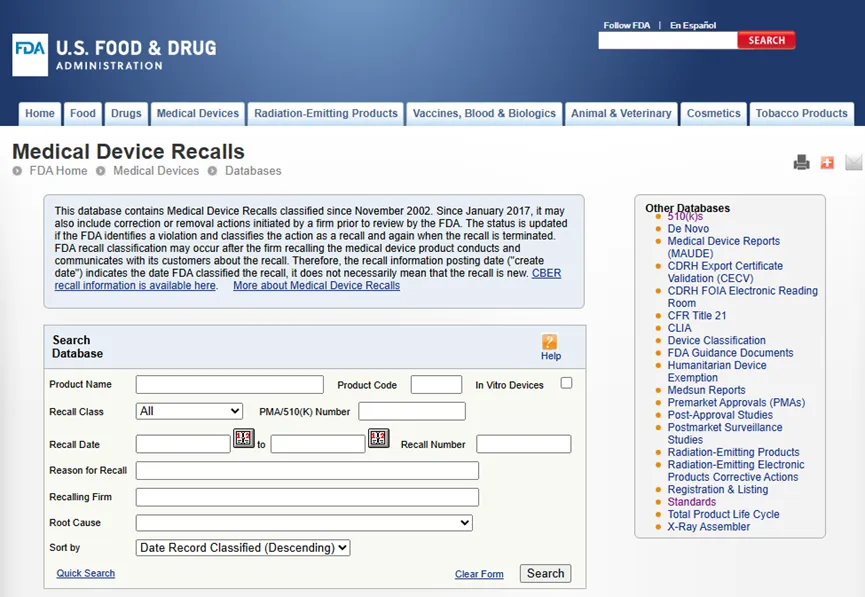Click the red SEARCH button in header
The image size is (865, 597).
click(x=766, y=40)
